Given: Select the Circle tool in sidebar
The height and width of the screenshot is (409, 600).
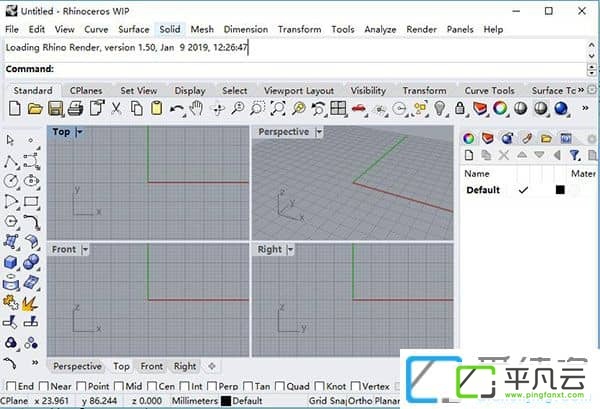Looking at the screenshot, I should click(11, 181).
